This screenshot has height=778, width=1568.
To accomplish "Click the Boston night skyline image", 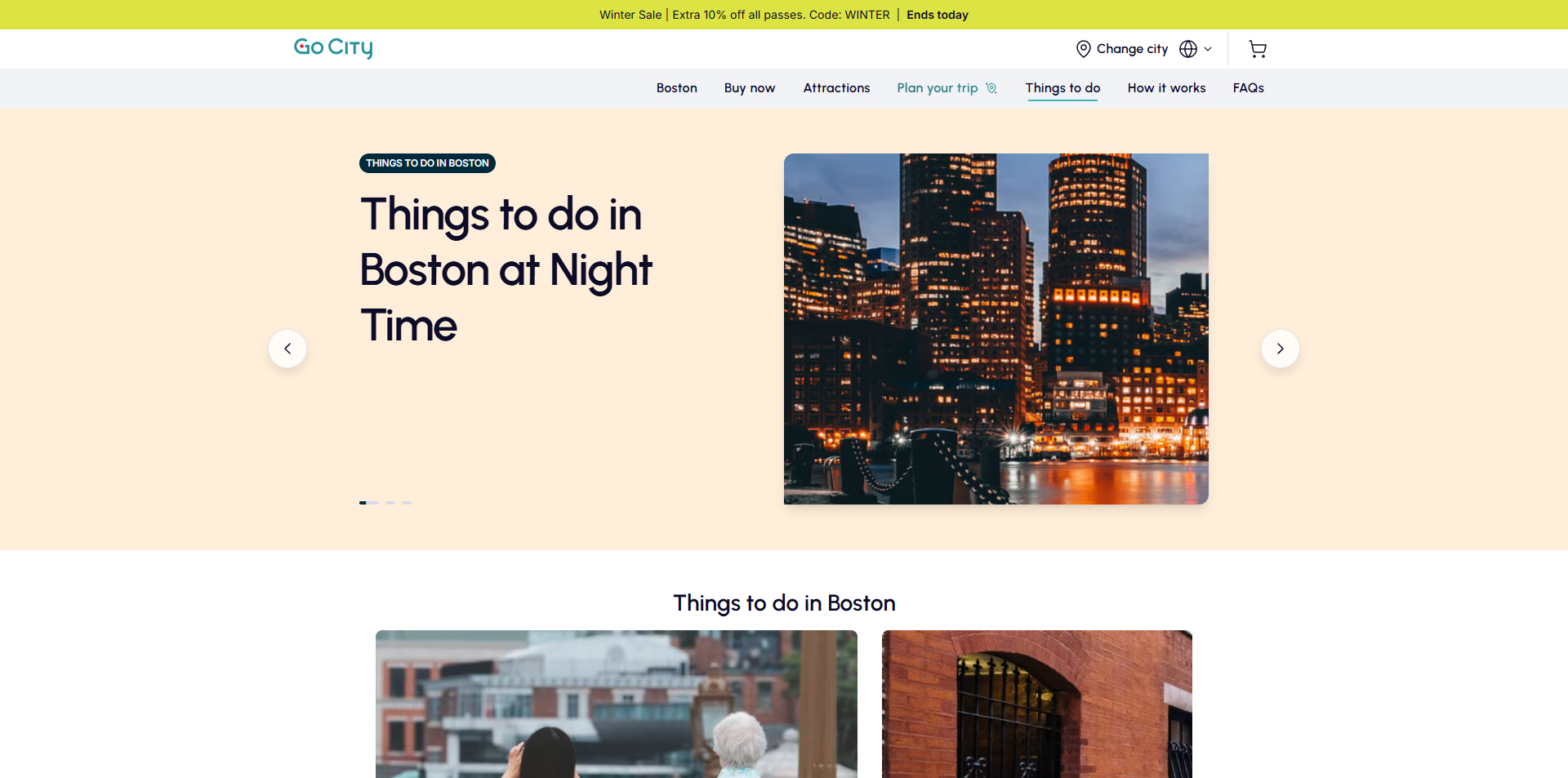I will (x=996, y=329).
